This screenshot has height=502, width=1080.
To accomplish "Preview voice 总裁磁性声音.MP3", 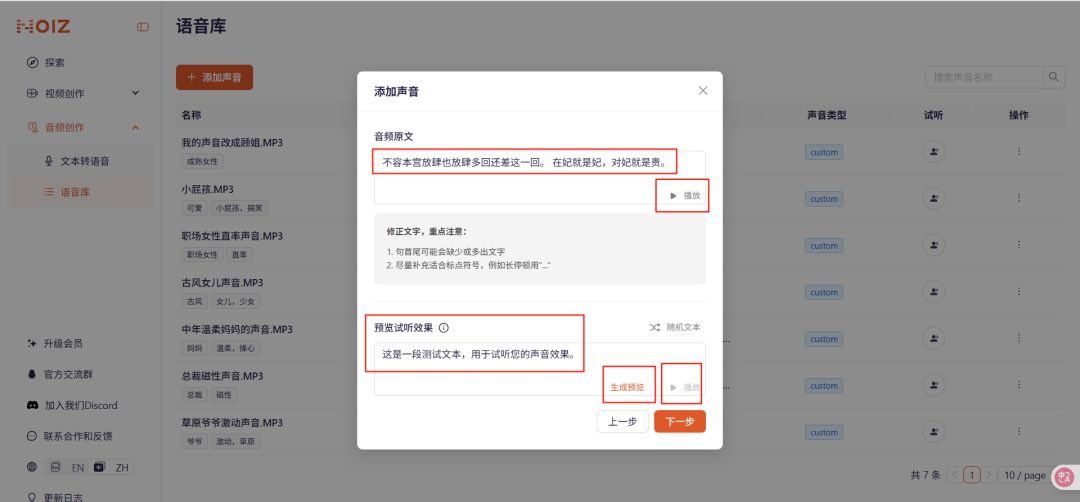I will pos(933,386).
